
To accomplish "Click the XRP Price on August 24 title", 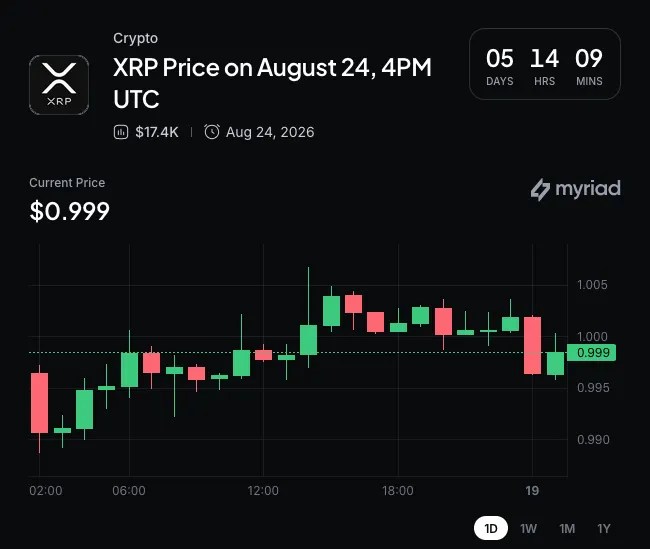I will pyautogui.click(x=272, y=83).
